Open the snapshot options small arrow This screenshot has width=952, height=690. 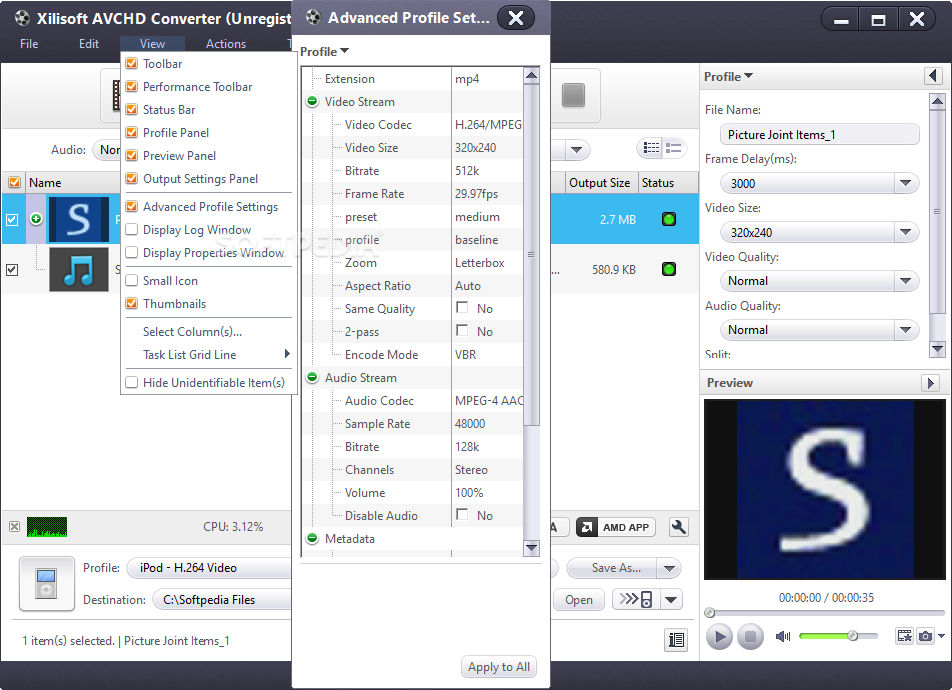tap(941, 636)
